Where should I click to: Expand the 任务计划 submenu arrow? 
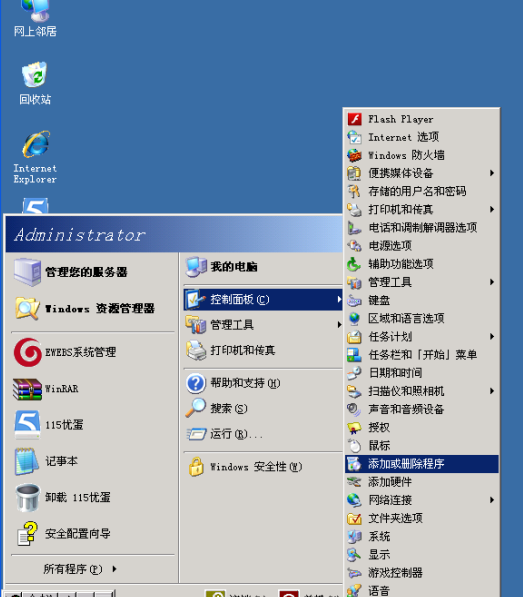tap(492, 337)
